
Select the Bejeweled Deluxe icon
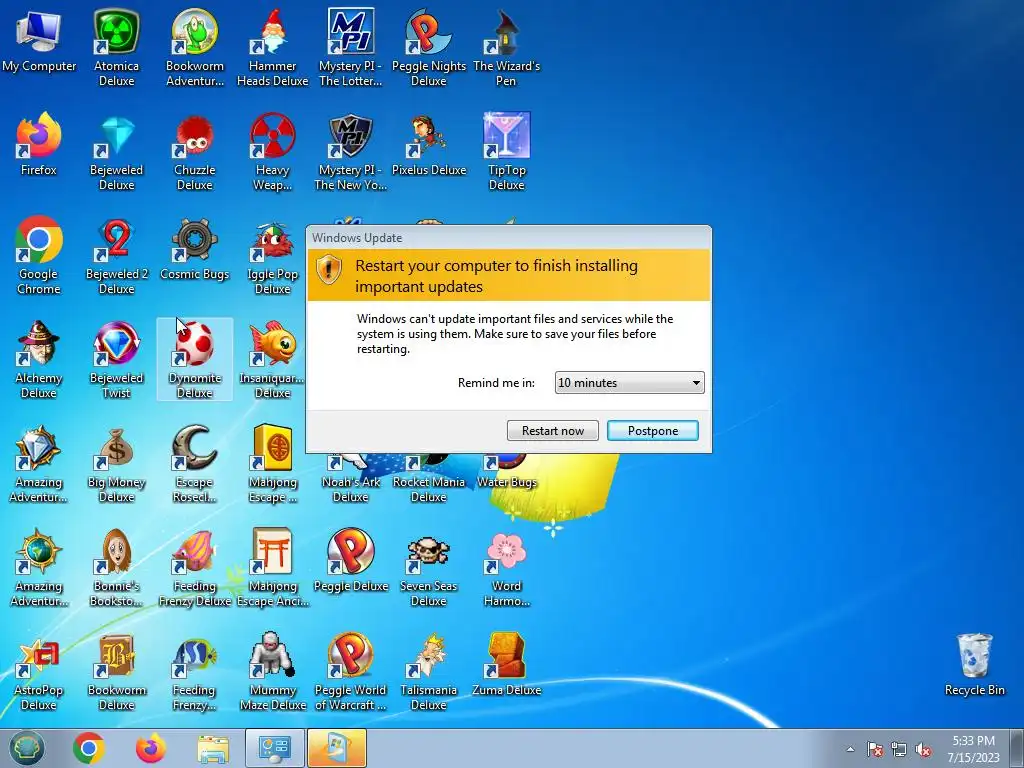[x=116, y=152]
